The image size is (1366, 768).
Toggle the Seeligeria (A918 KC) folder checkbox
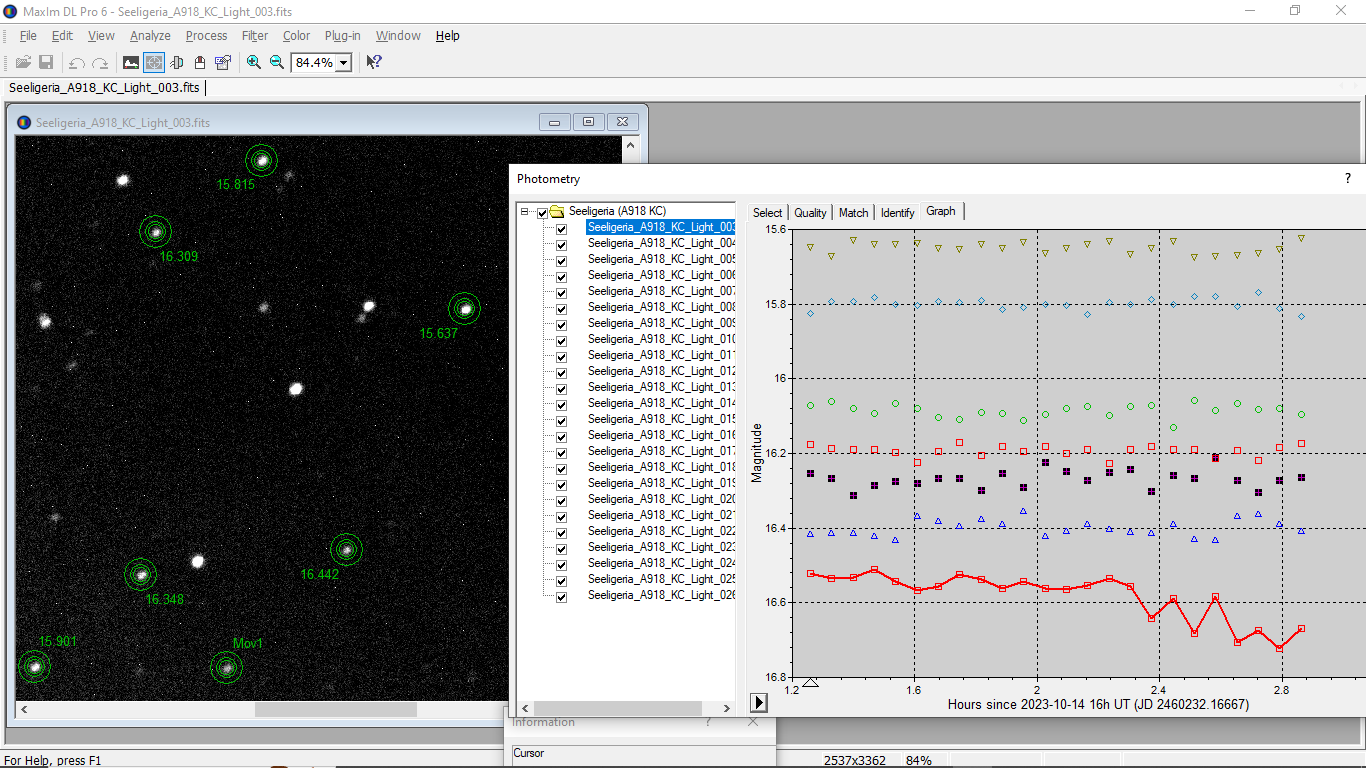pyautogui.click(x=542, y=212)
